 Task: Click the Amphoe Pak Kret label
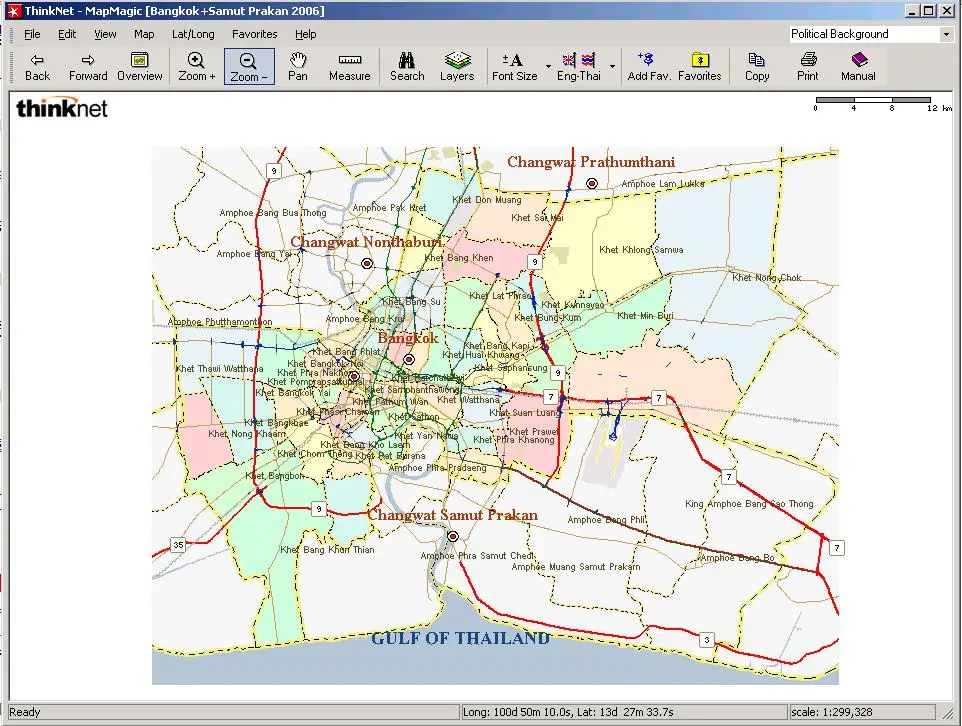pyautogui.click(x=389, y=208)
